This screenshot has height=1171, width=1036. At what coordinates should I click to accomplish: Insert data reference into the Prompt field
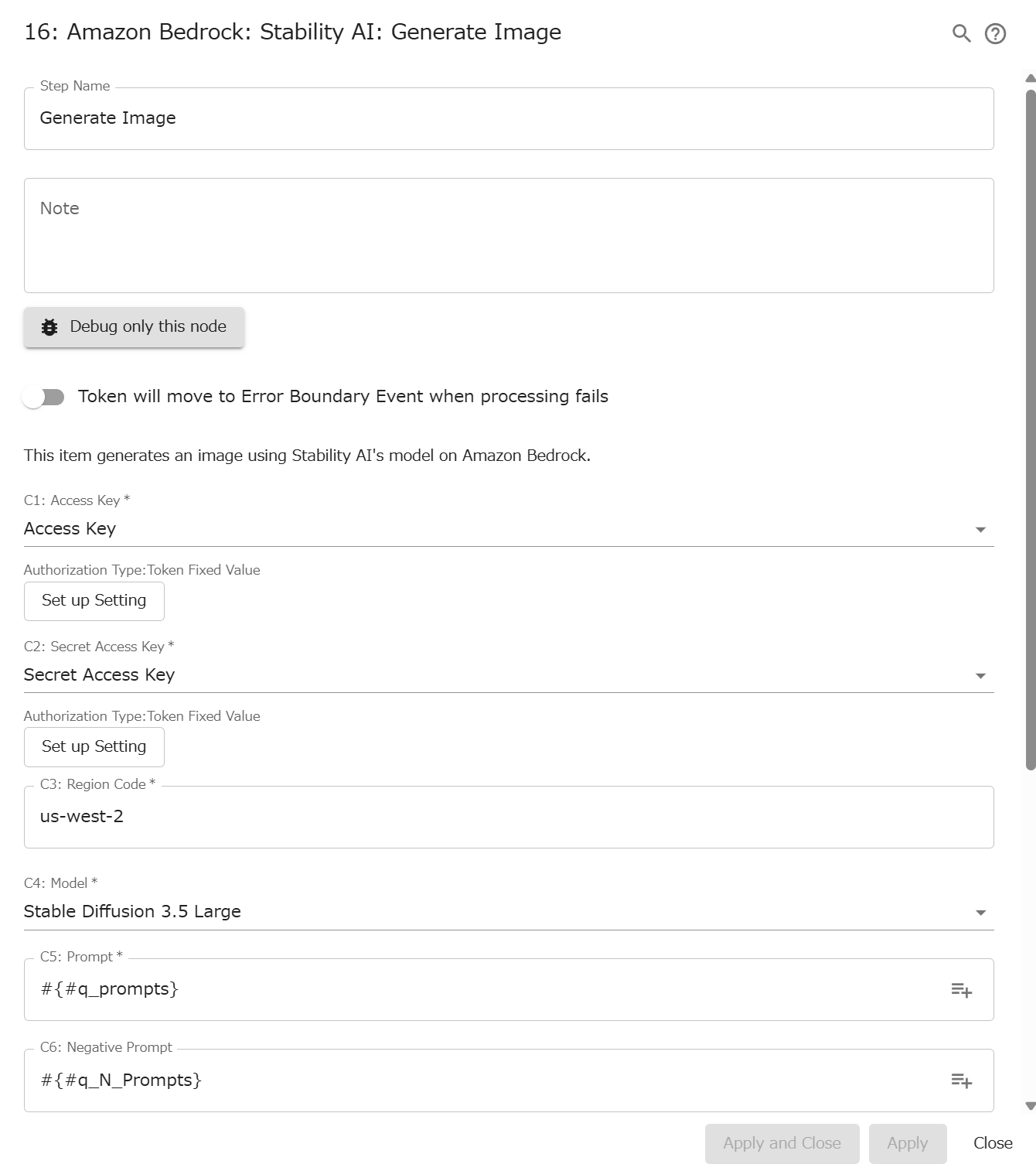pyautogui.click(x=962, y=990)
